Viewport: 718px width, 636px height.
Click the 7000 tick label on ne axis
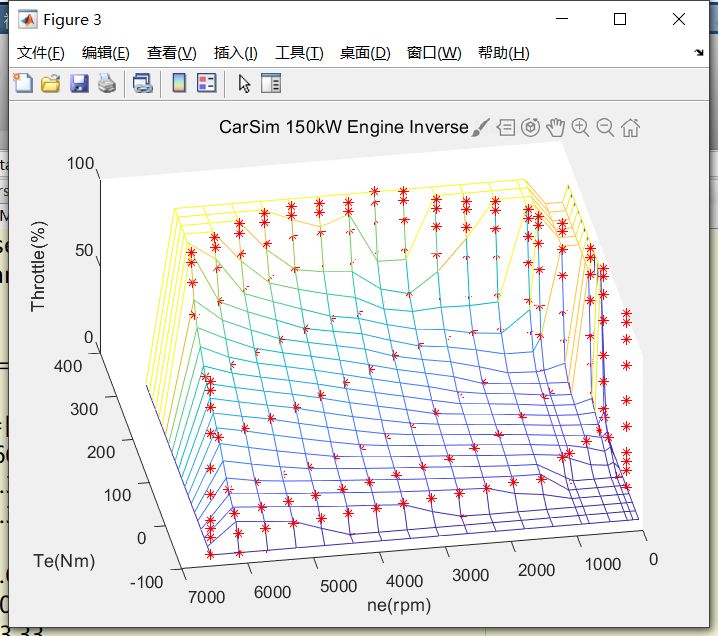point(207,597)
